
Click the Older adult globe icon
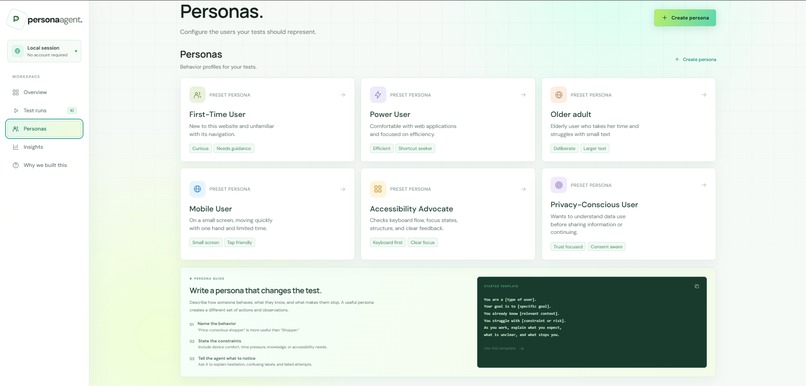[x=558, y=95]
